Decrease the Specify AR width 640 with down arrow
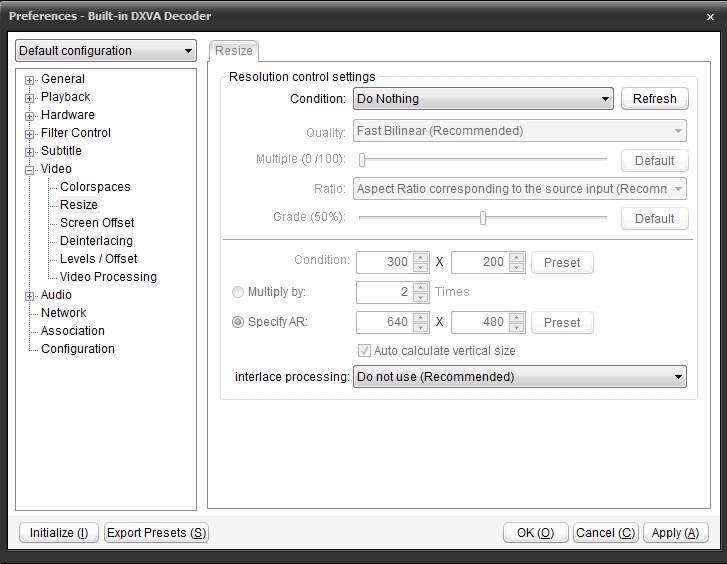The image size is (727, 564). click(x=421, y=328)
